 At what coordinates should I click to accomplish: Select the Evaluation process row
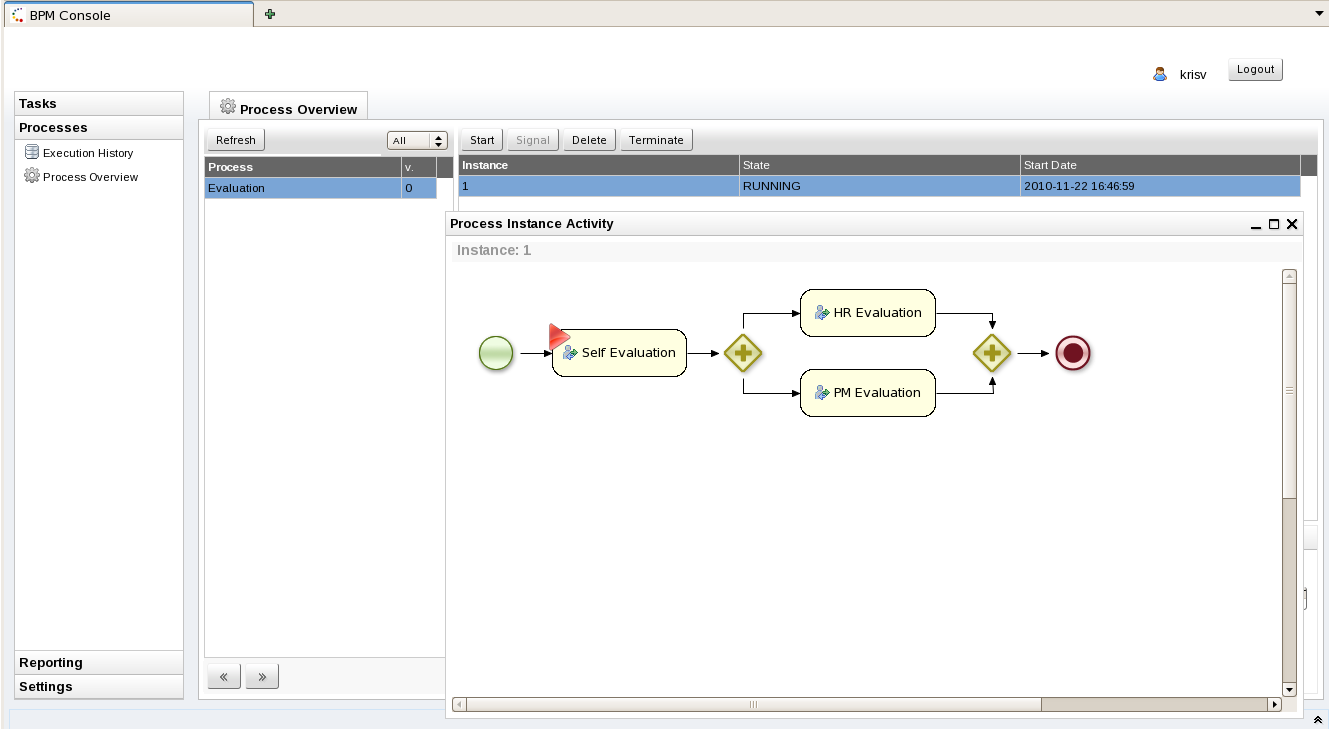(x=302, y=188)
